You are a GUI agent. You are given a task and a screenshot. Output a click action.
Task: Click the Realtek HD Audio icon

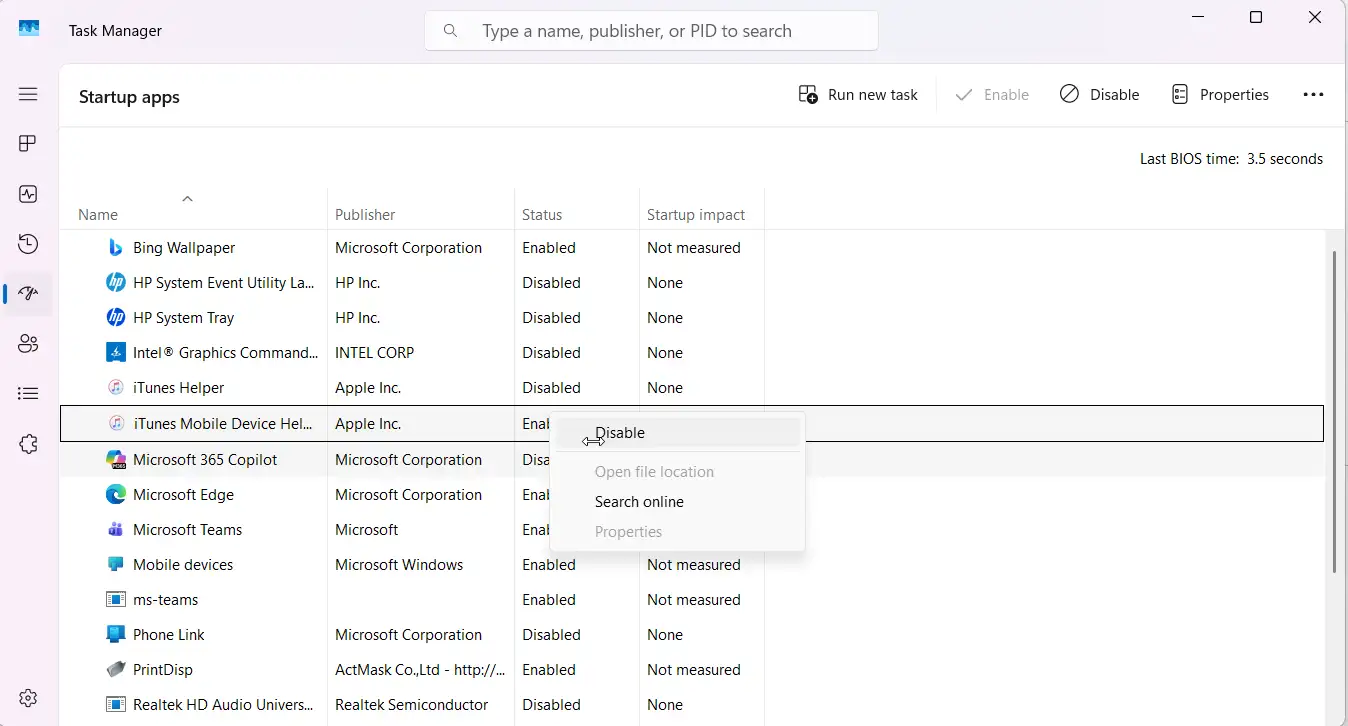116,704
